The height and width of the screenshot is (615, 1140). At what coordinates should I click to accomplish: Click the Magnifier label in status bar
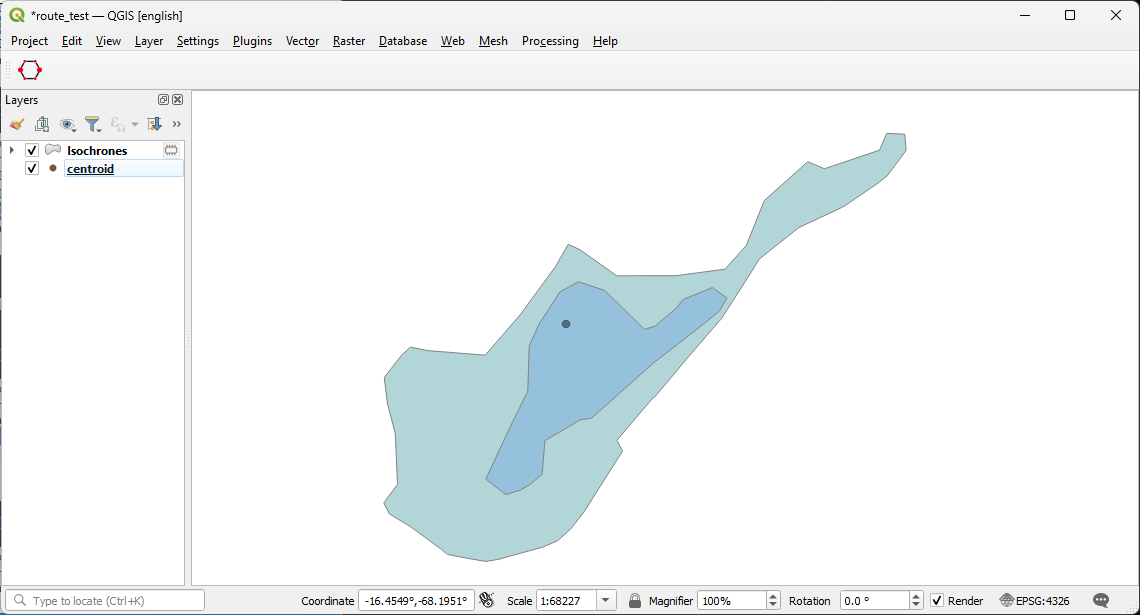[670, 601]
